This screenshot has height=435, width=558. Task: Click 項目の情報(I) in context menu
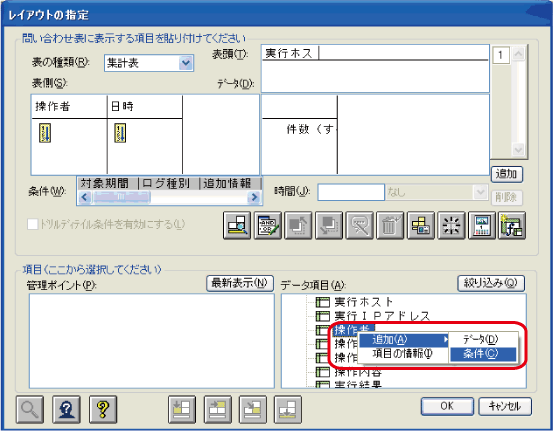[402, 353]
